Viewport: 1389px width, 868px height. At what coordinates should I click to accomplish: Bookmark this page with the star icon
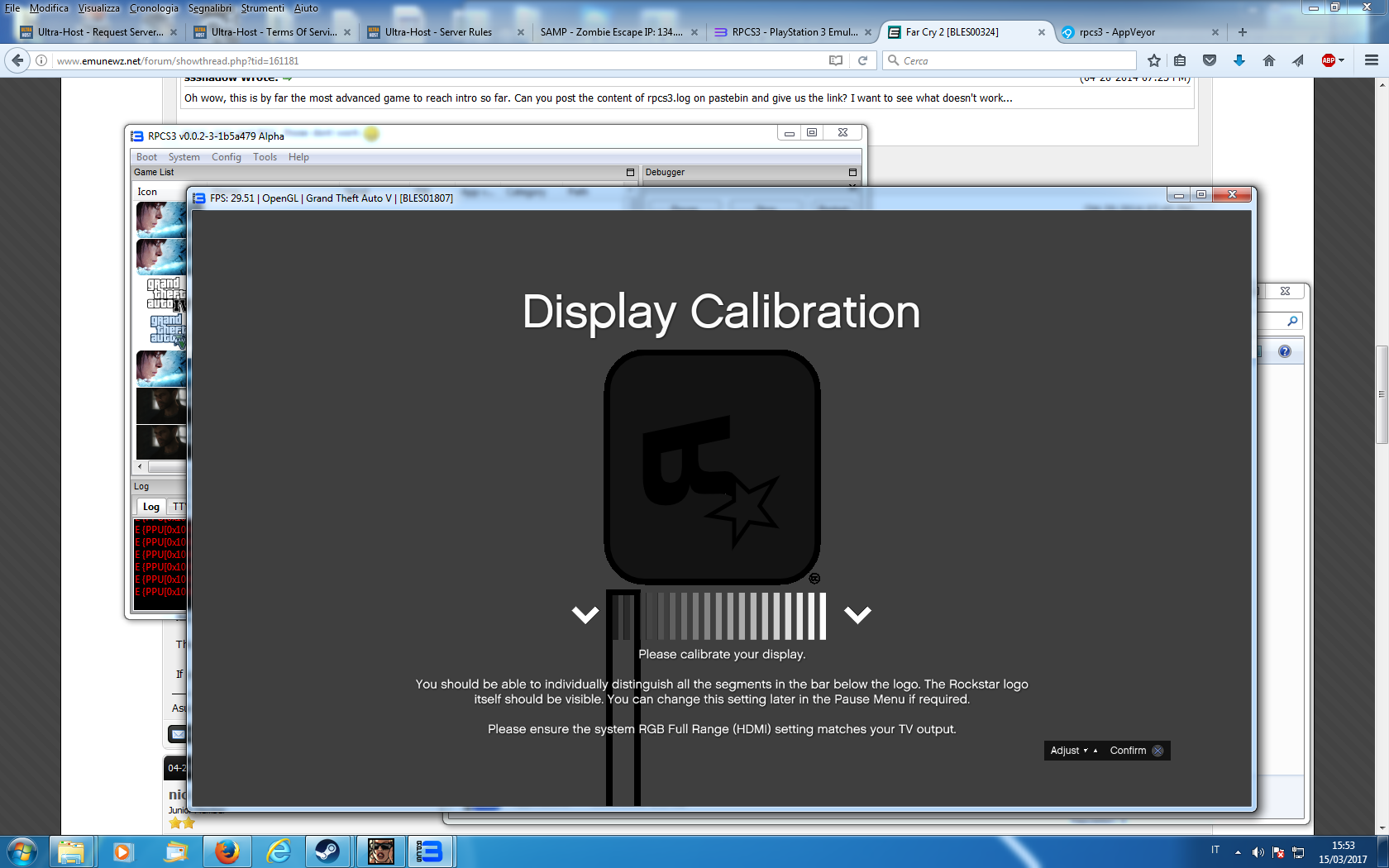pos(1154,60)
